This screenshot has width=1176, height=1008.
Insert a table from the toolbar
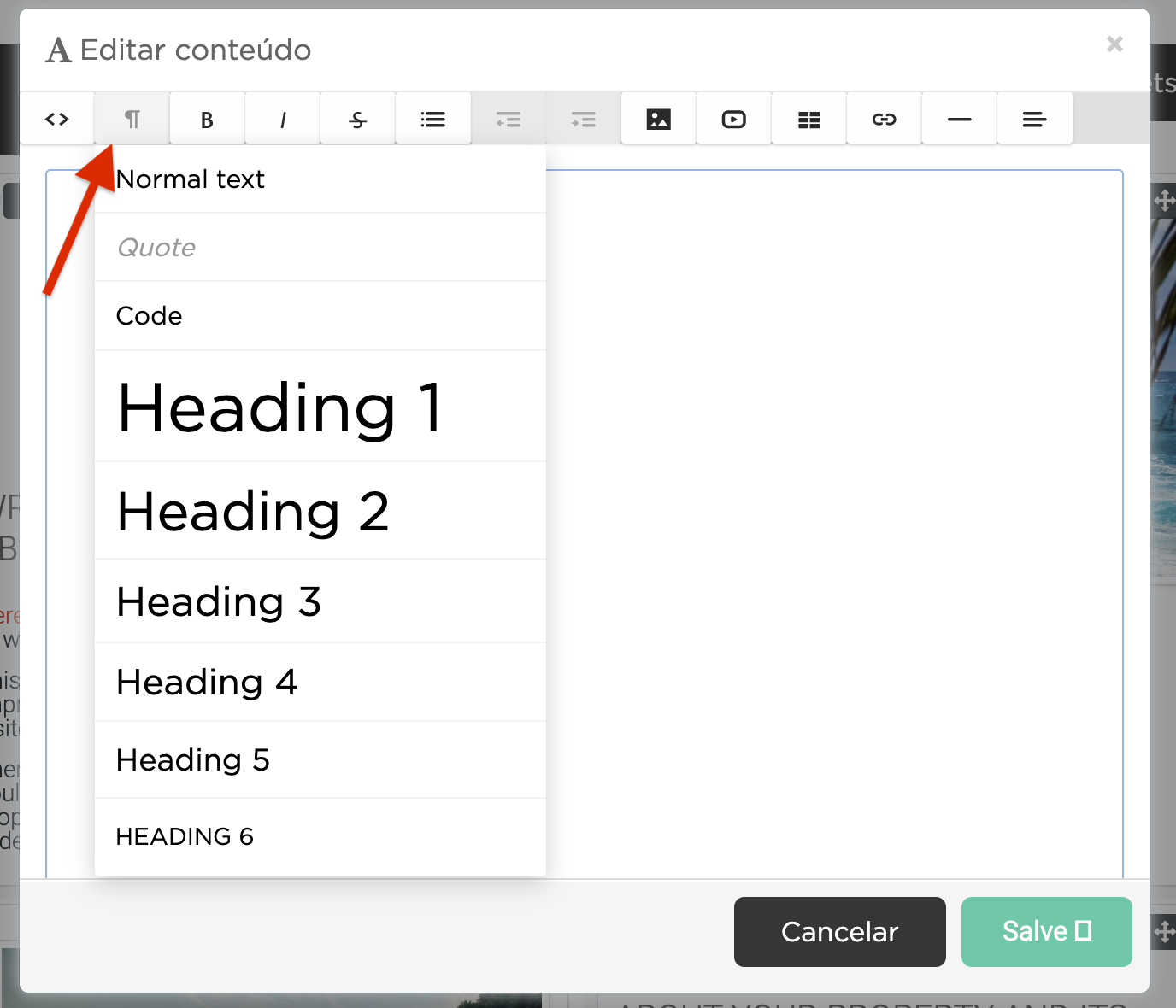(808, 119)
